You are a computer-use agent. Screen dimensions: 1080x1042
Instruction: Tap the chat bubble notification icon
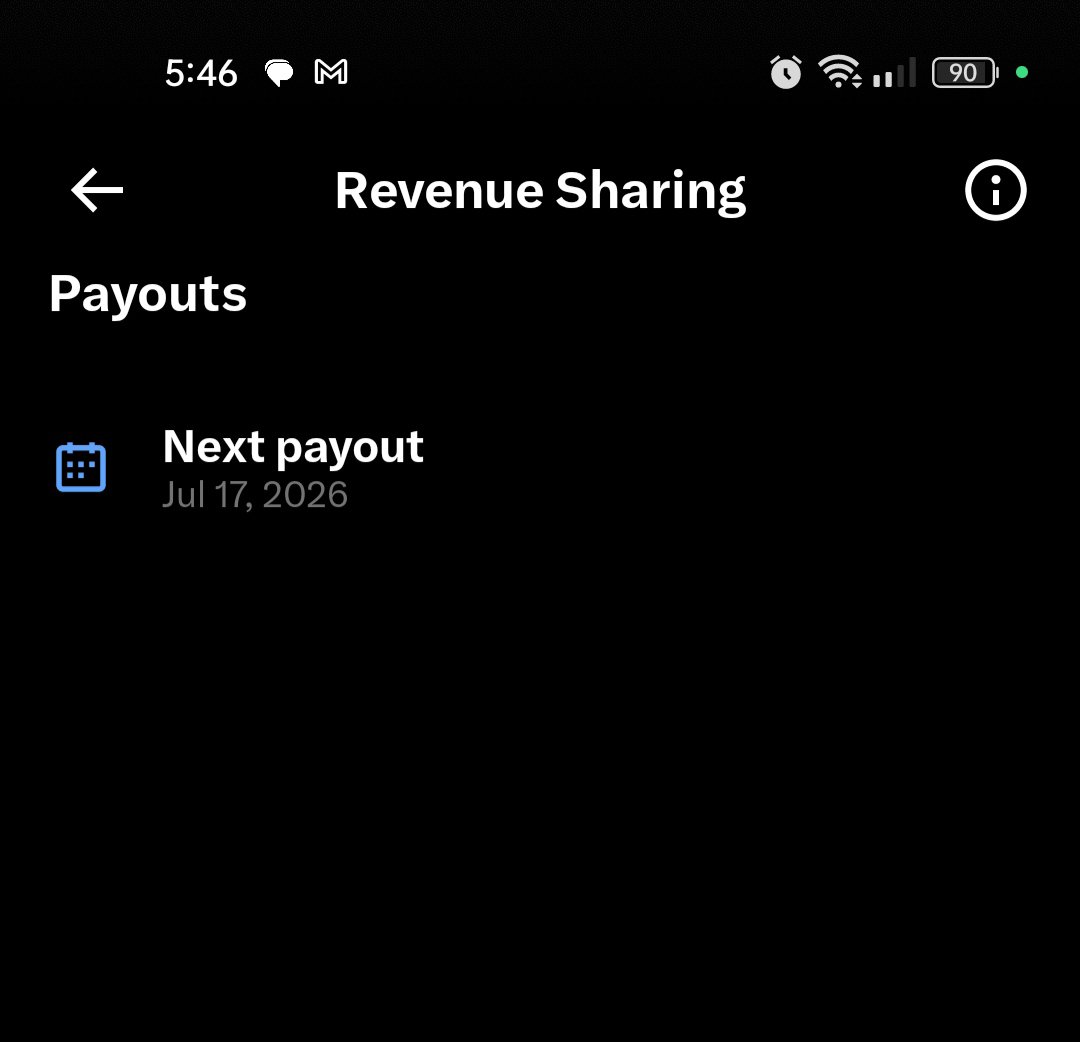click(x=279, y=73)
